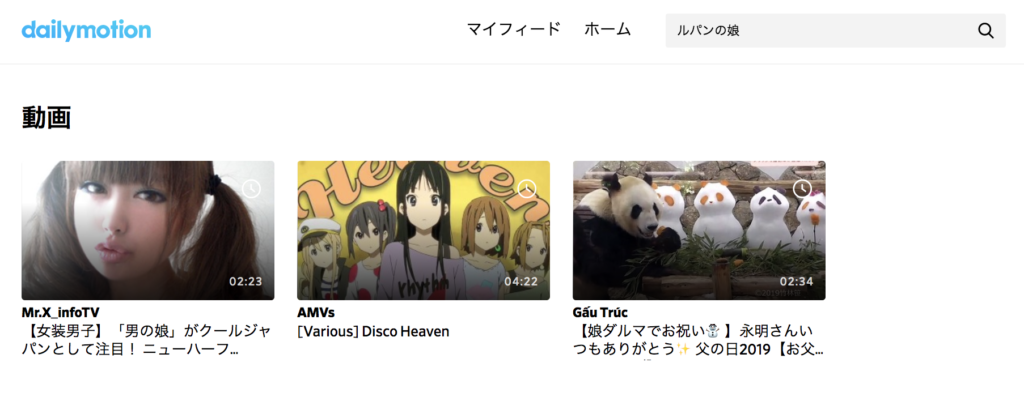
Task: Click watch later clock on panda video
Action: (x=802, y=189)
